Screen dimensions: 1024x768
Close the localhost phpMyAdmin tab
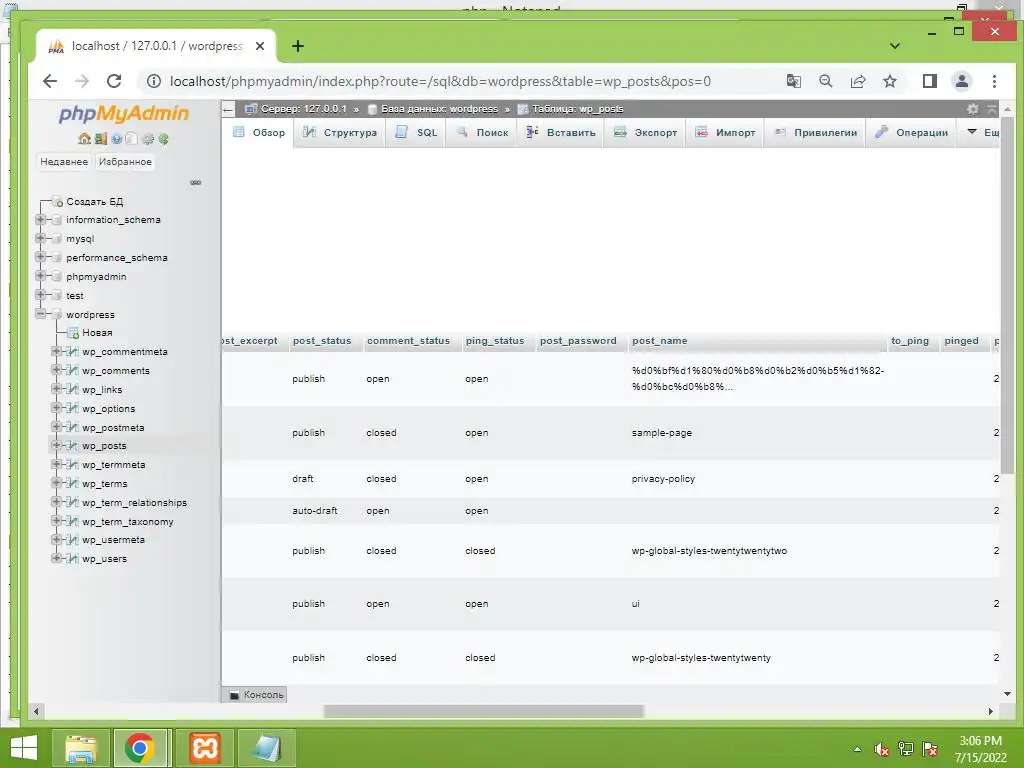point(260,46)
